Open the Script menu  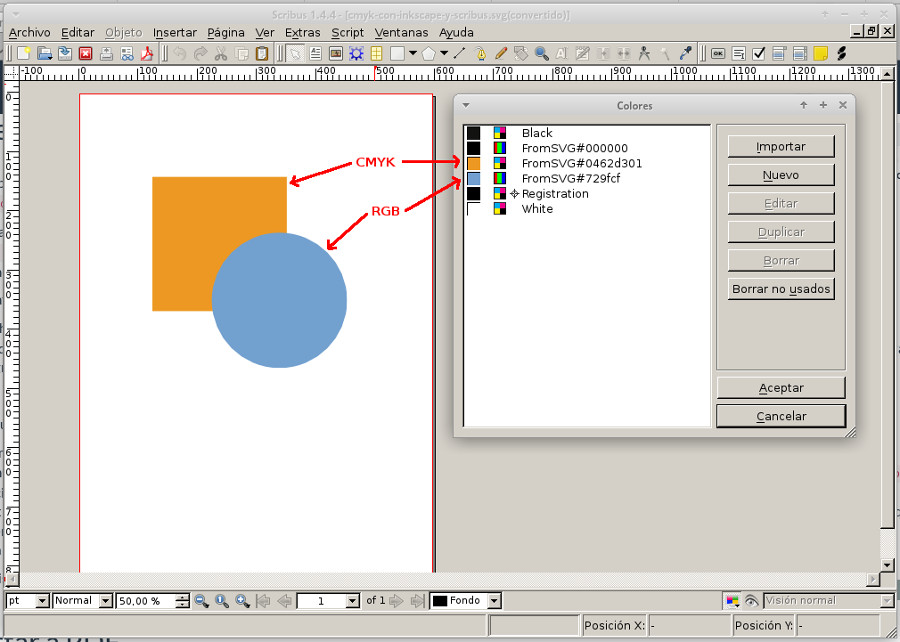[347, 33]
